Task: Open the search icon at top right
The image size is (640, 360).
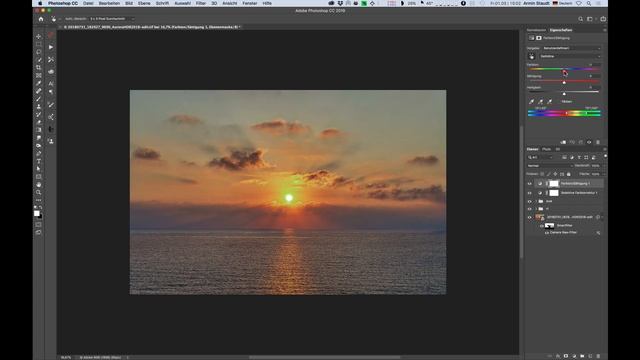Action: [580, 19]
